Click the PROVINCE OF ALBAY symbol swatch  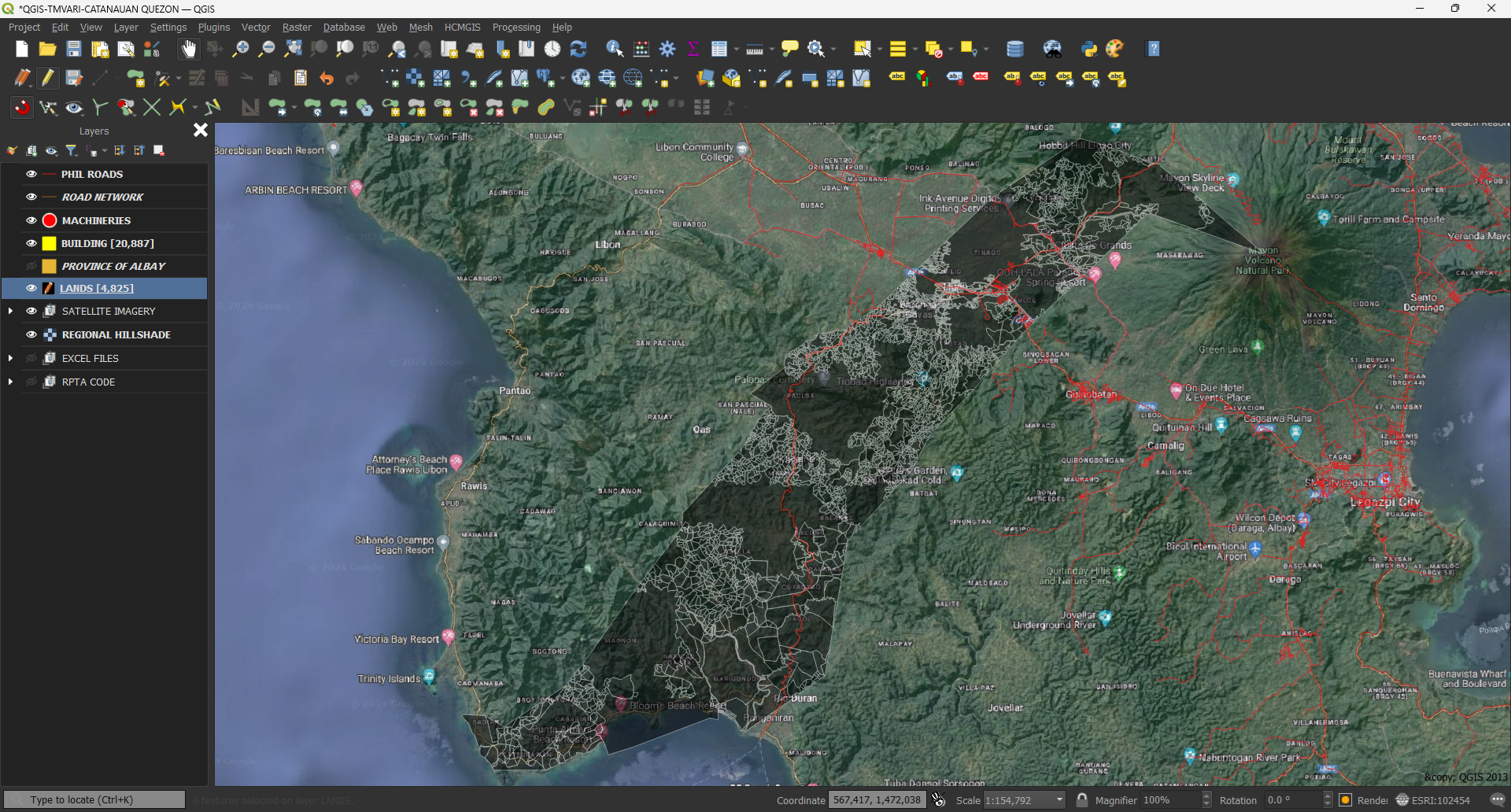(50, 266)
